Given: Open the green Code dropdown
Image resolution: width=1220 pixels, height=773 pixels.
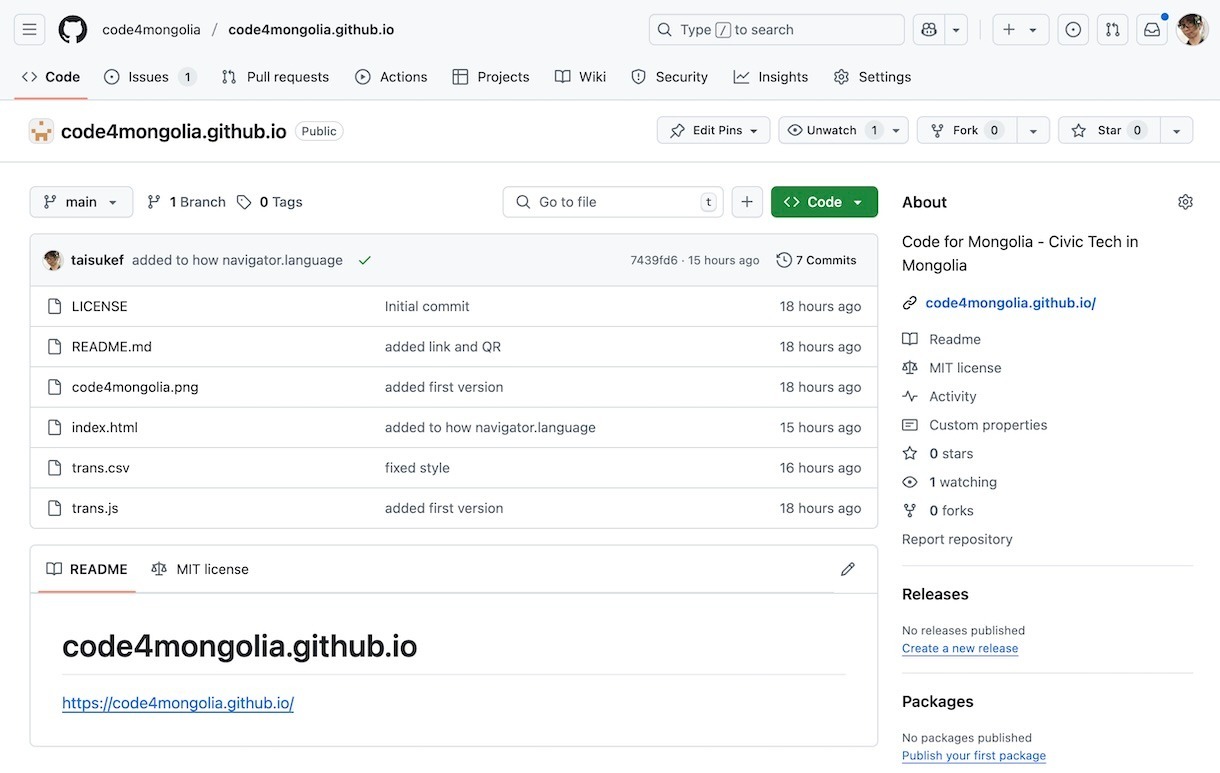Looking at the screenshot, I should point(824,202).
